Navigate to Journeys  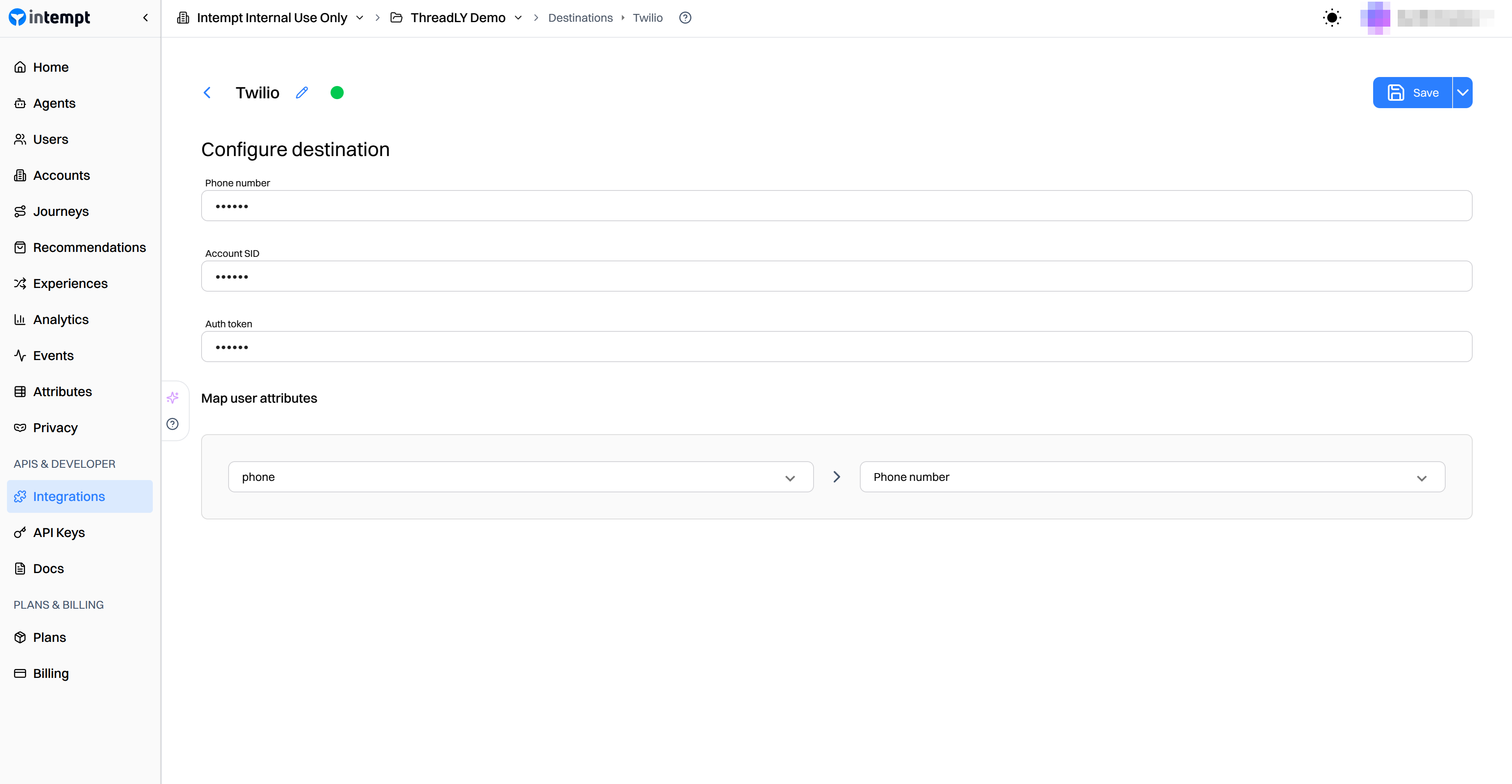pos(80,211)
